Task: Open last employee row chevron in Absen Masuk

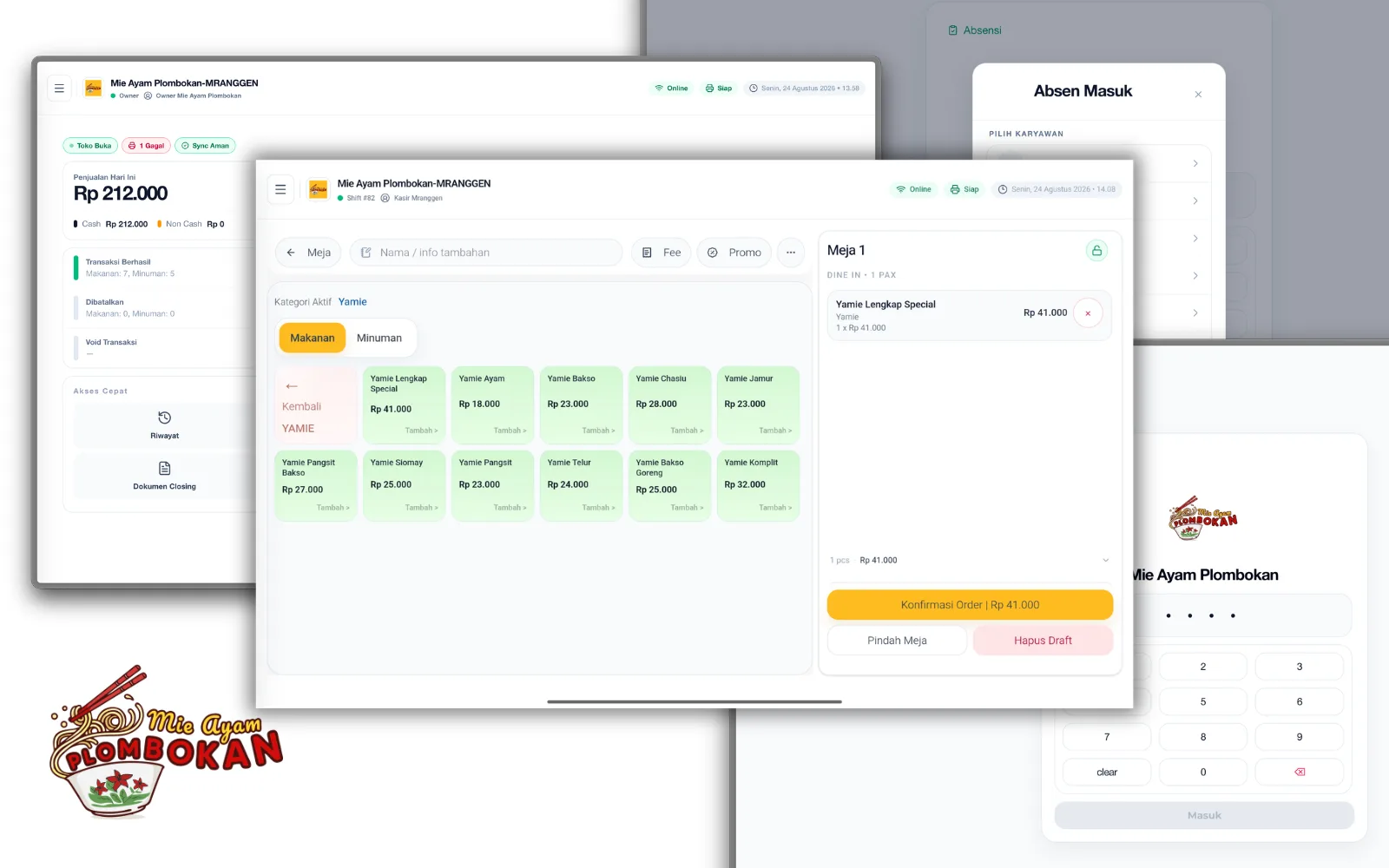Action: coord(1195,312)
